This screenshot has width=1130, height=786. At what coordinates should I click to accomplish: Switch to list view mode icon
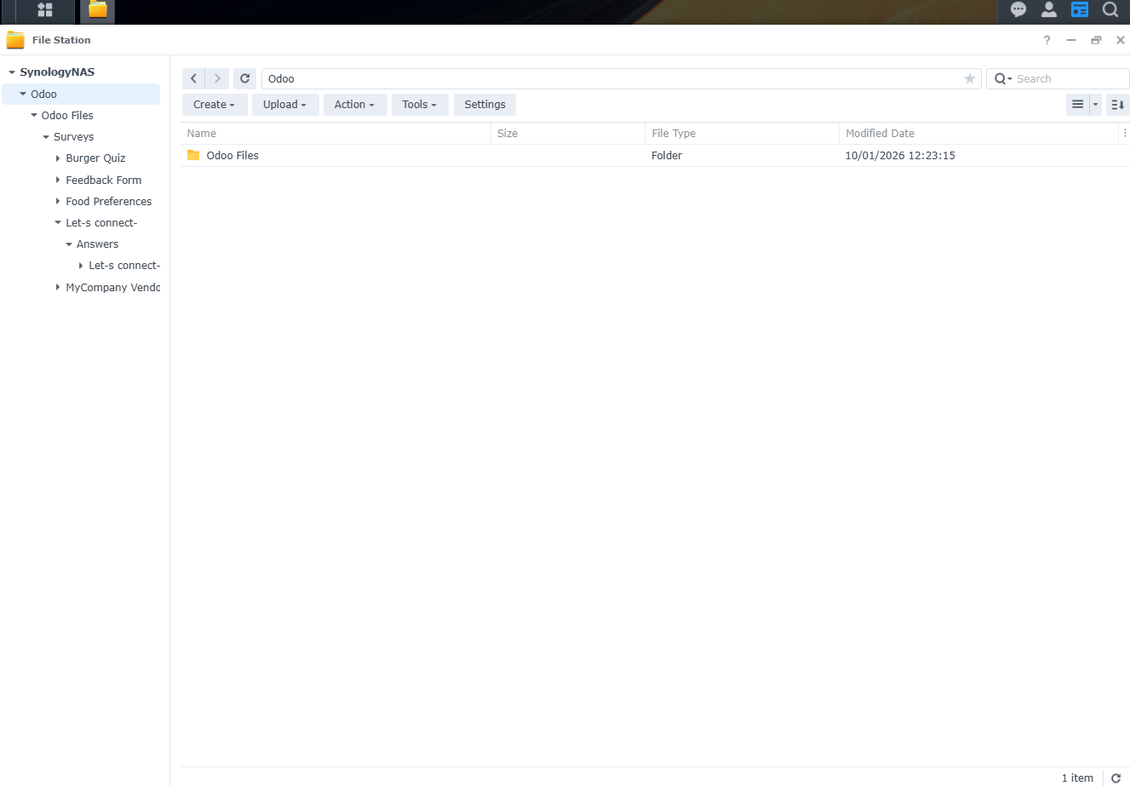click(1077, 104)
